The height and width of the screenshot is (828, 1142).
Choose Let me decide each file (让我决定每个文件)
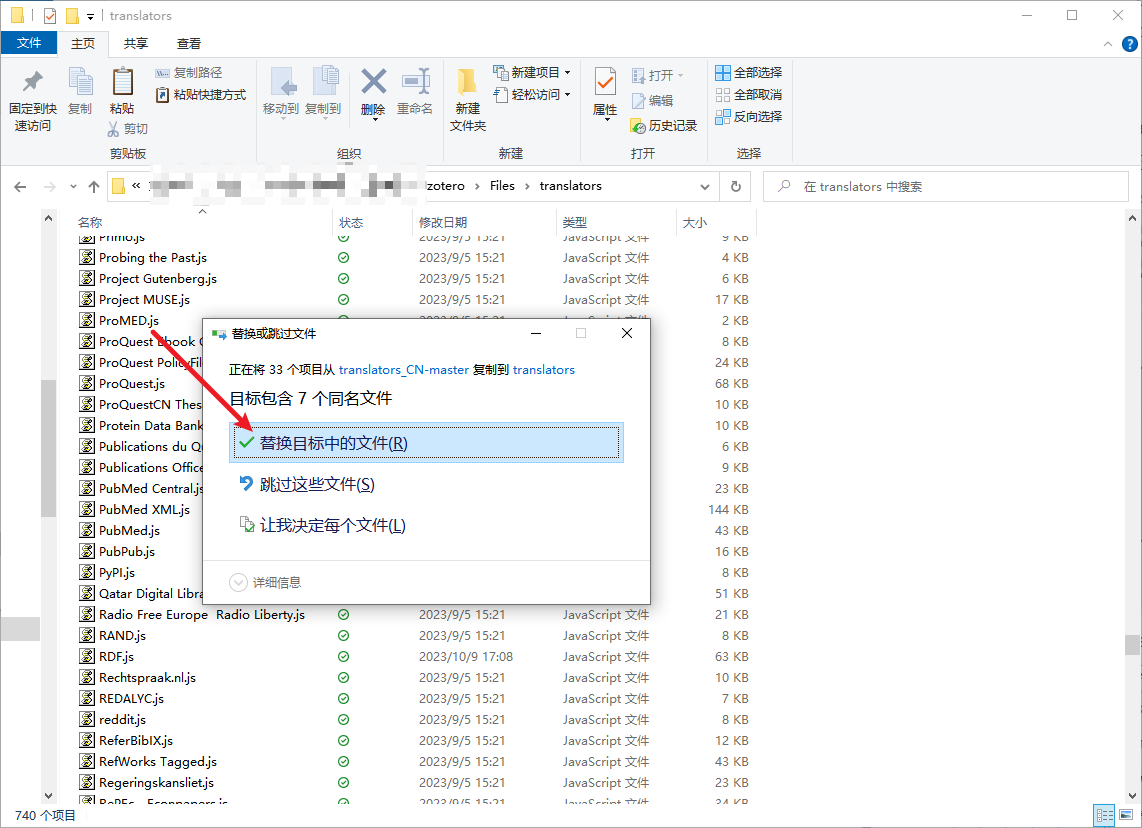(426, 525)
